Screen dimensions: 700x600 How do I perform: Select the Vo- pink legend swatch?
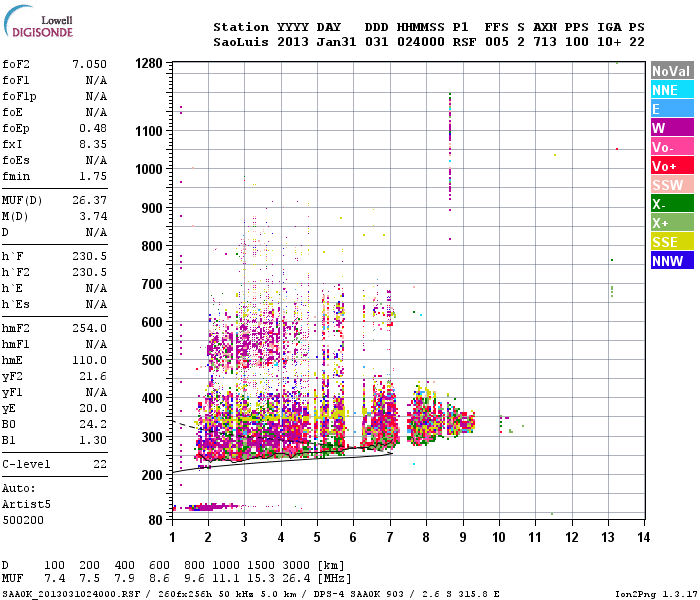point(672,147)
